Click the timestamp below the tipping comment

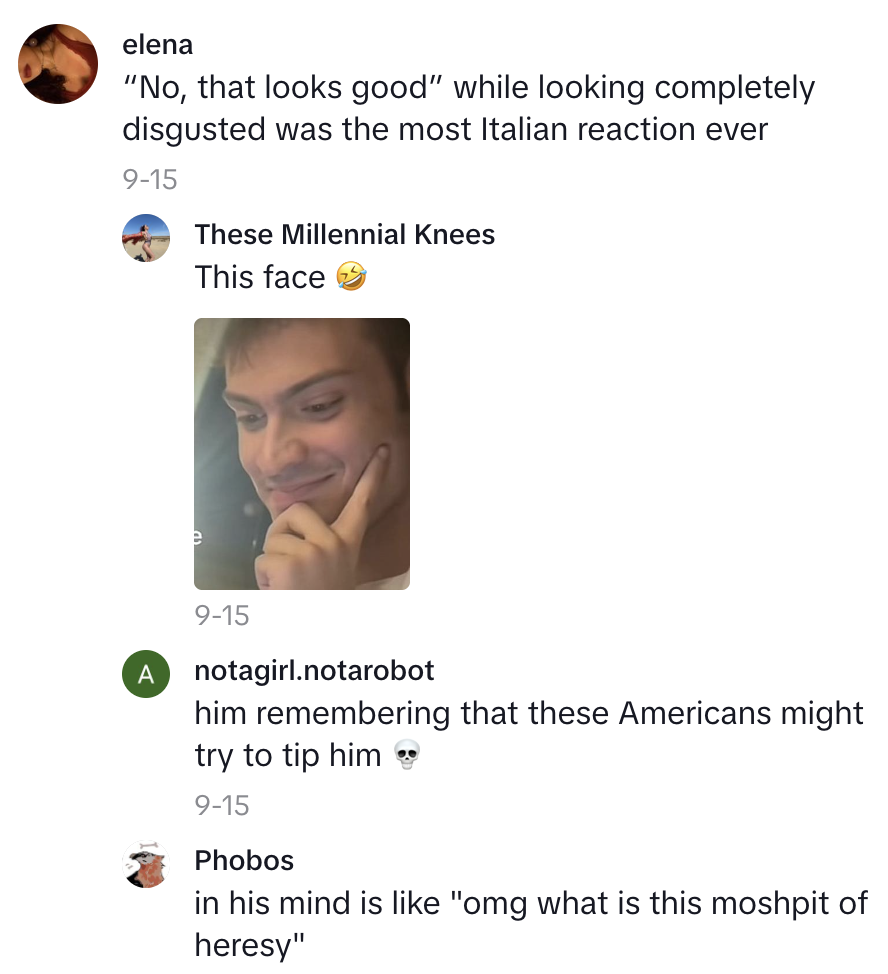pyautogui.click(x=224, y=805)
